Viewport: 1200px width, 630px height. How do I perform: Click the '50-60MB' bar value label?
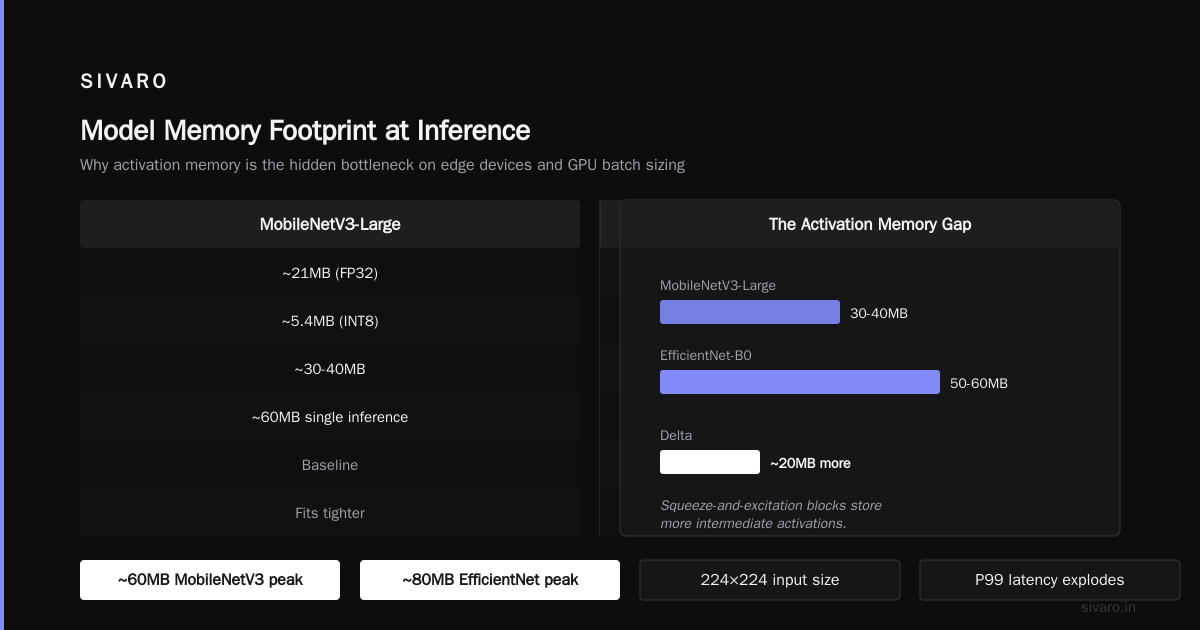(x=979, y=383)
